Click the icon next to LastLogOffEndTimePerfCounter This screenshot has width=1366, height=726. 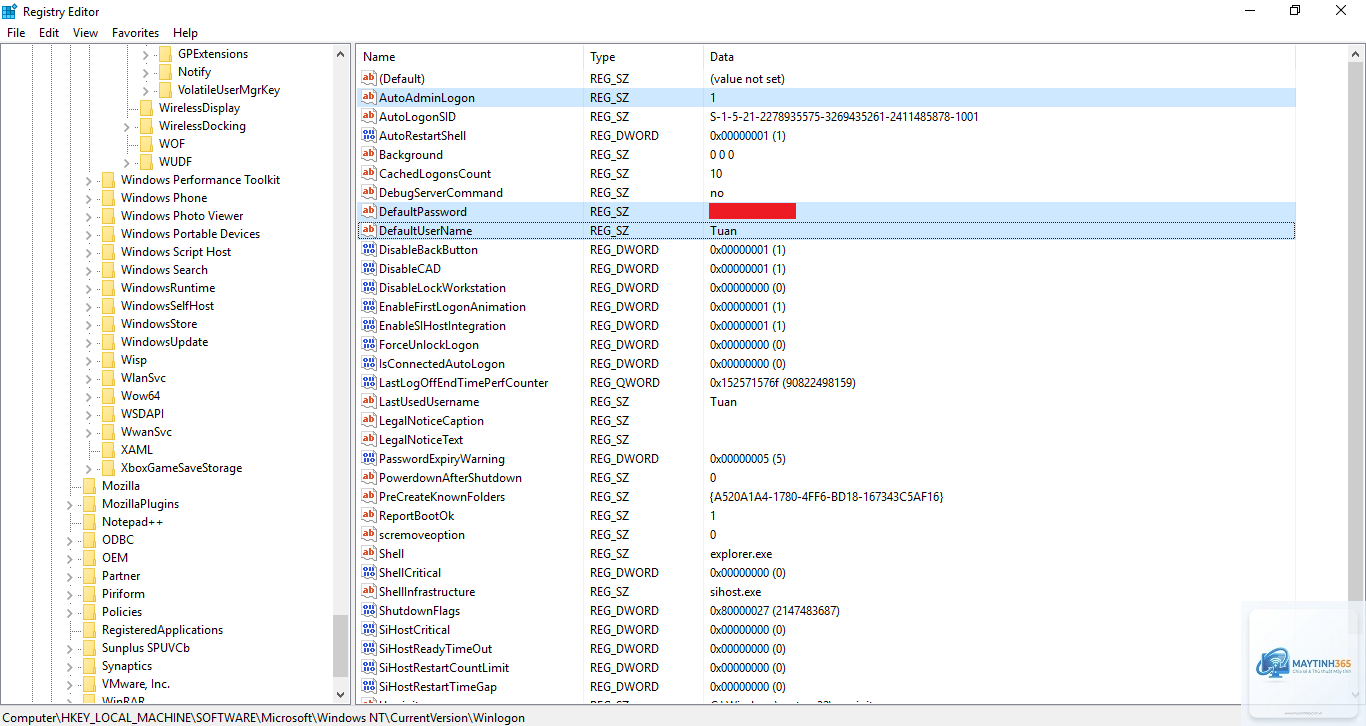coord(368,382)
